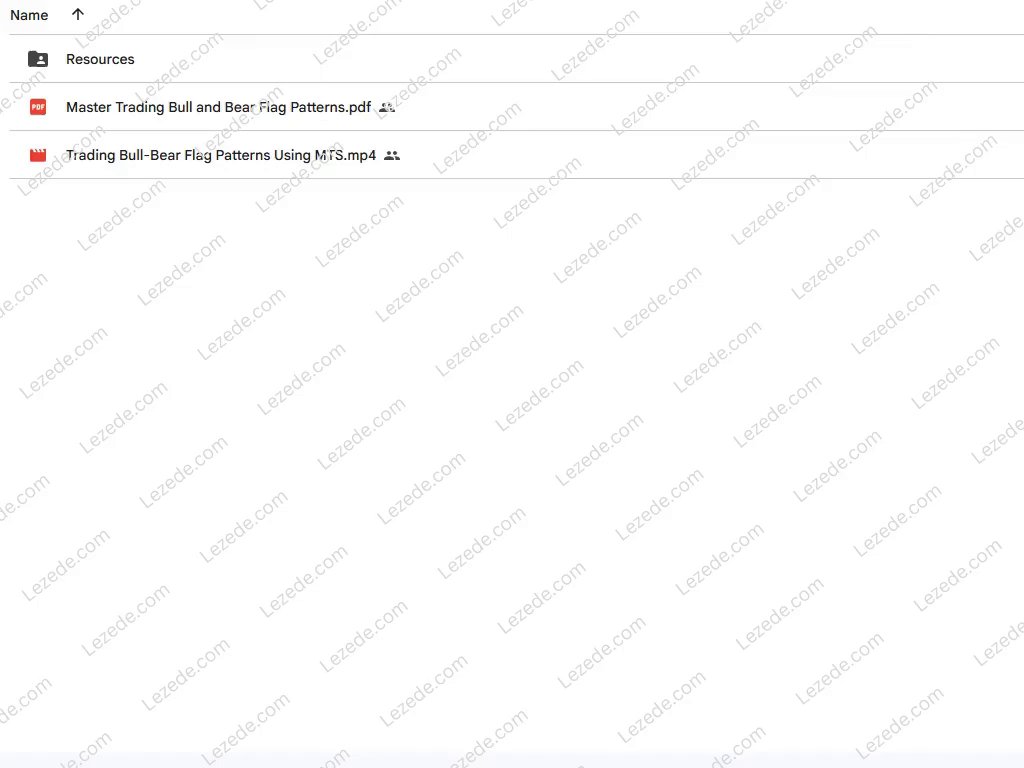Click the shared icon beside the PDF file
The height and width of the screenshot is (768, 1024).
tap(387, 108)
